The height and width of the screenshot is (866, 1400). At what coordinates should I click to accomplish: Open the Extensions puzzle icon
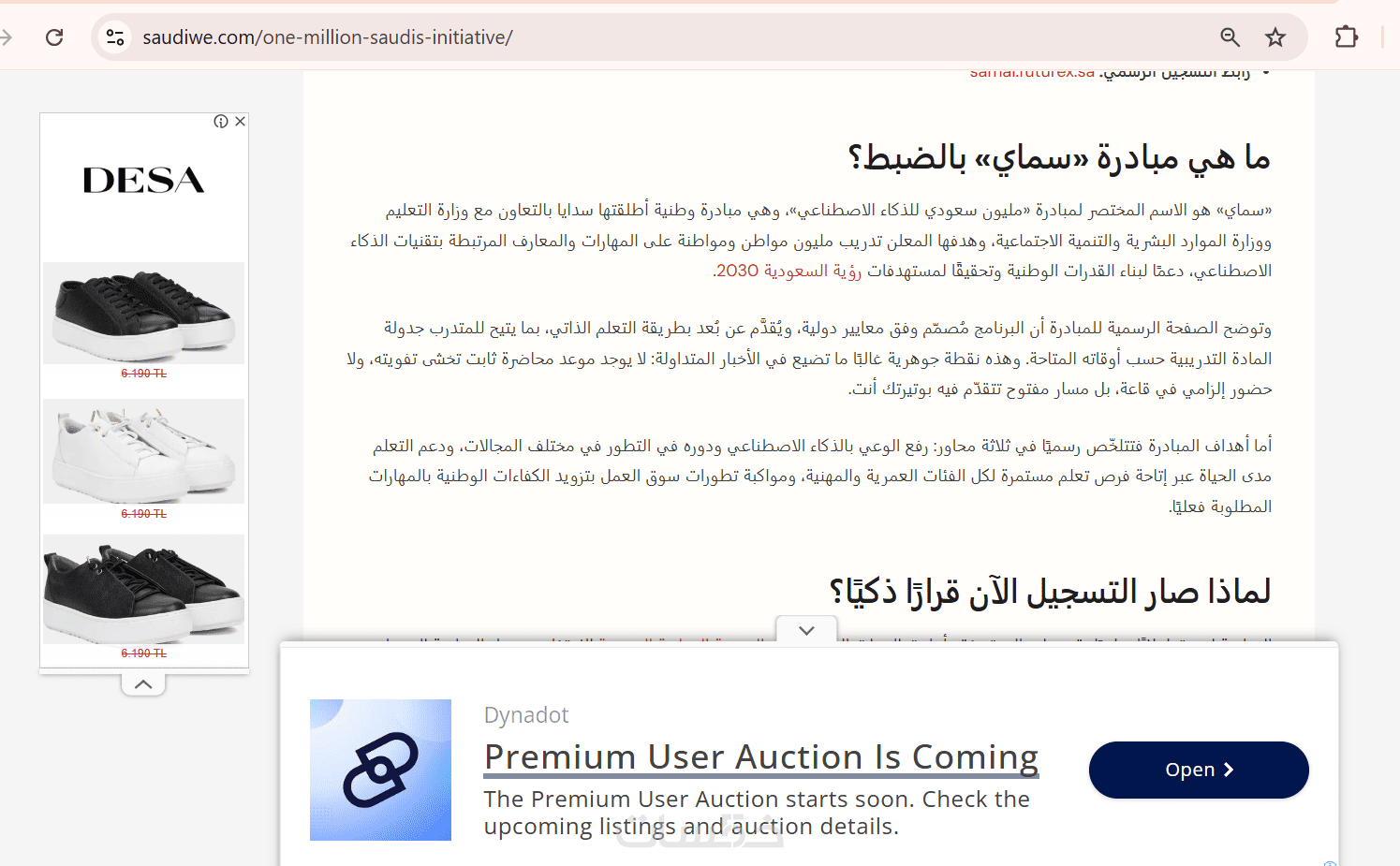click(1346, 37)
